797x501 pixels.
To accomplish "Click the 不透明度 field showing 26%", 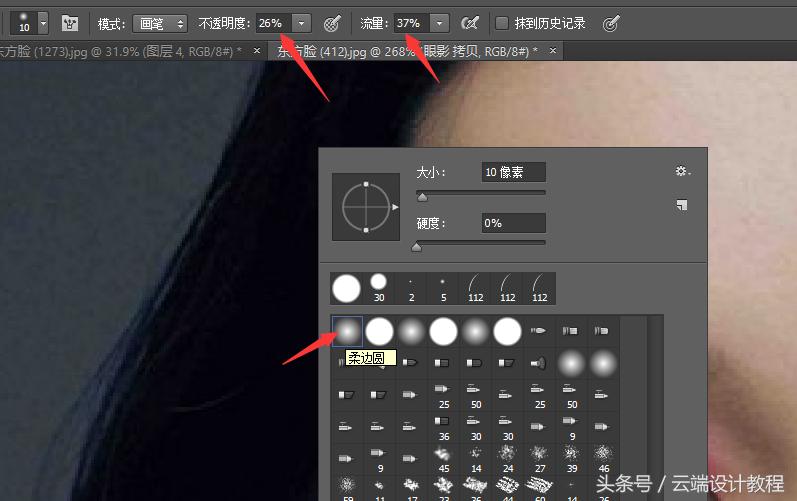I will [273, 23].
